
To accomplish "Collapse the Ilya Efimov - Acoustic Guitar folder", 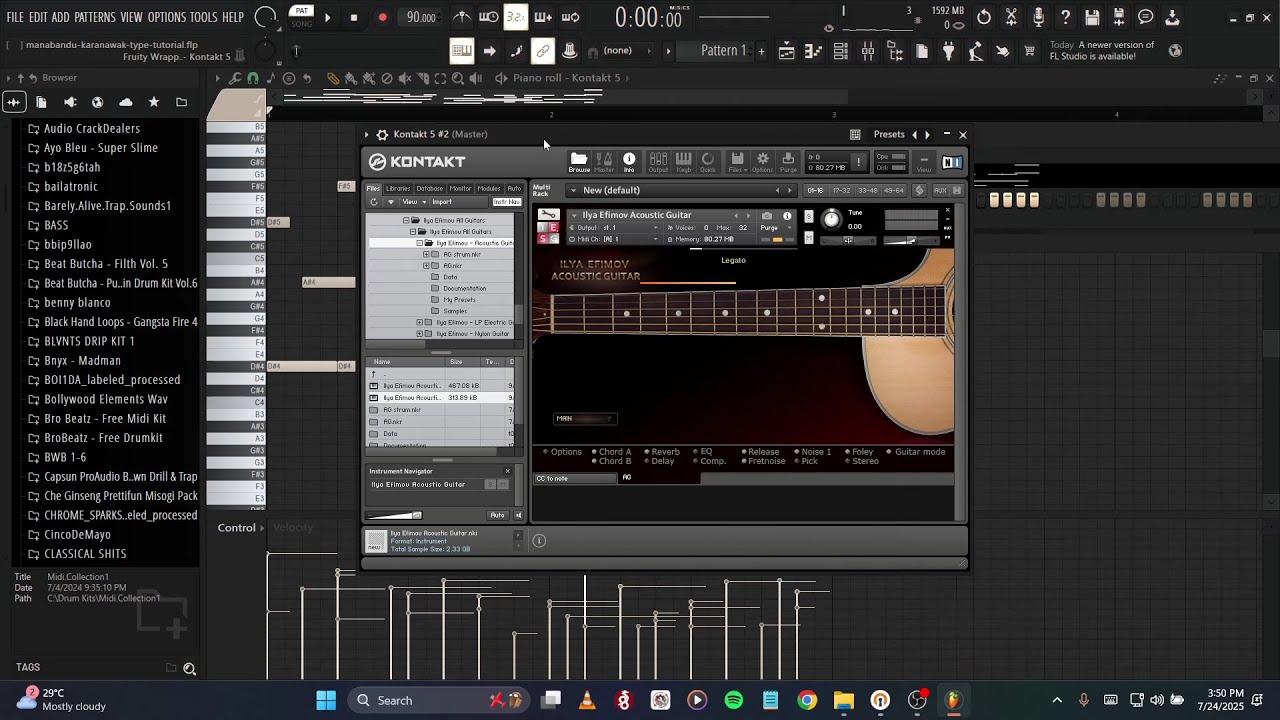I will [x=418, y=243].
